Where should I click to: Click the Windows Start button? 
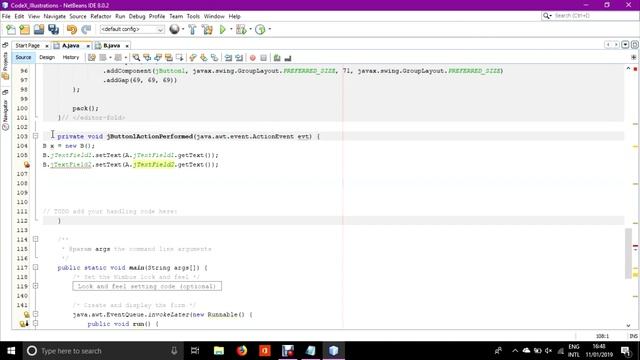(x=11, y=351)
